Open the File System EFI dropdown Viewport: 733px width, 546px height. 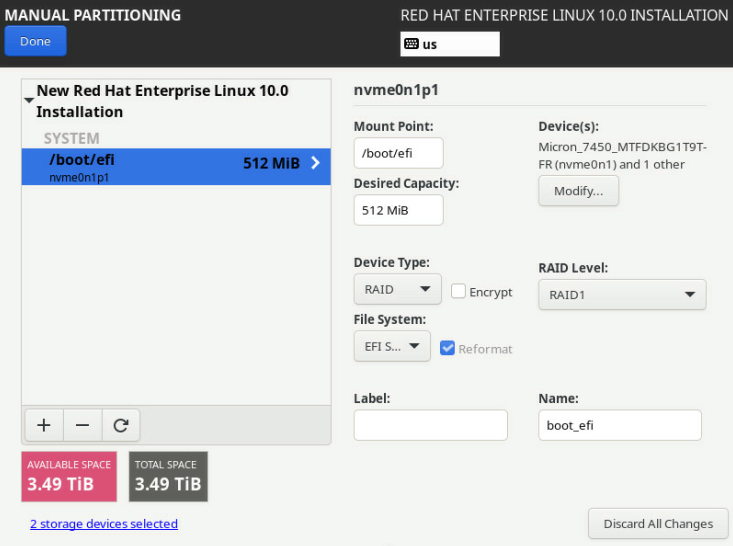392,346
